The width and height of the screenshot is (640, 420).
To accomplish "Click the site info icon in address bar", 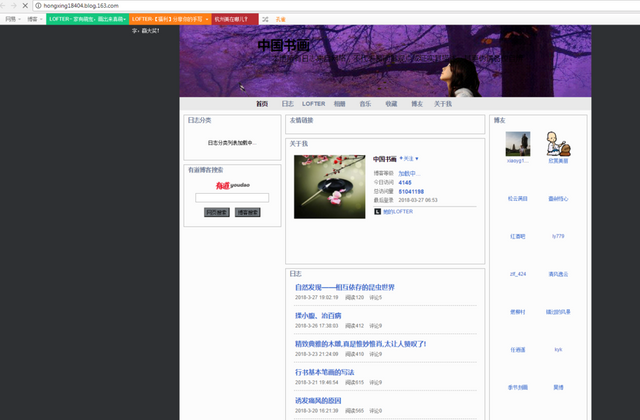I will 38,6.
